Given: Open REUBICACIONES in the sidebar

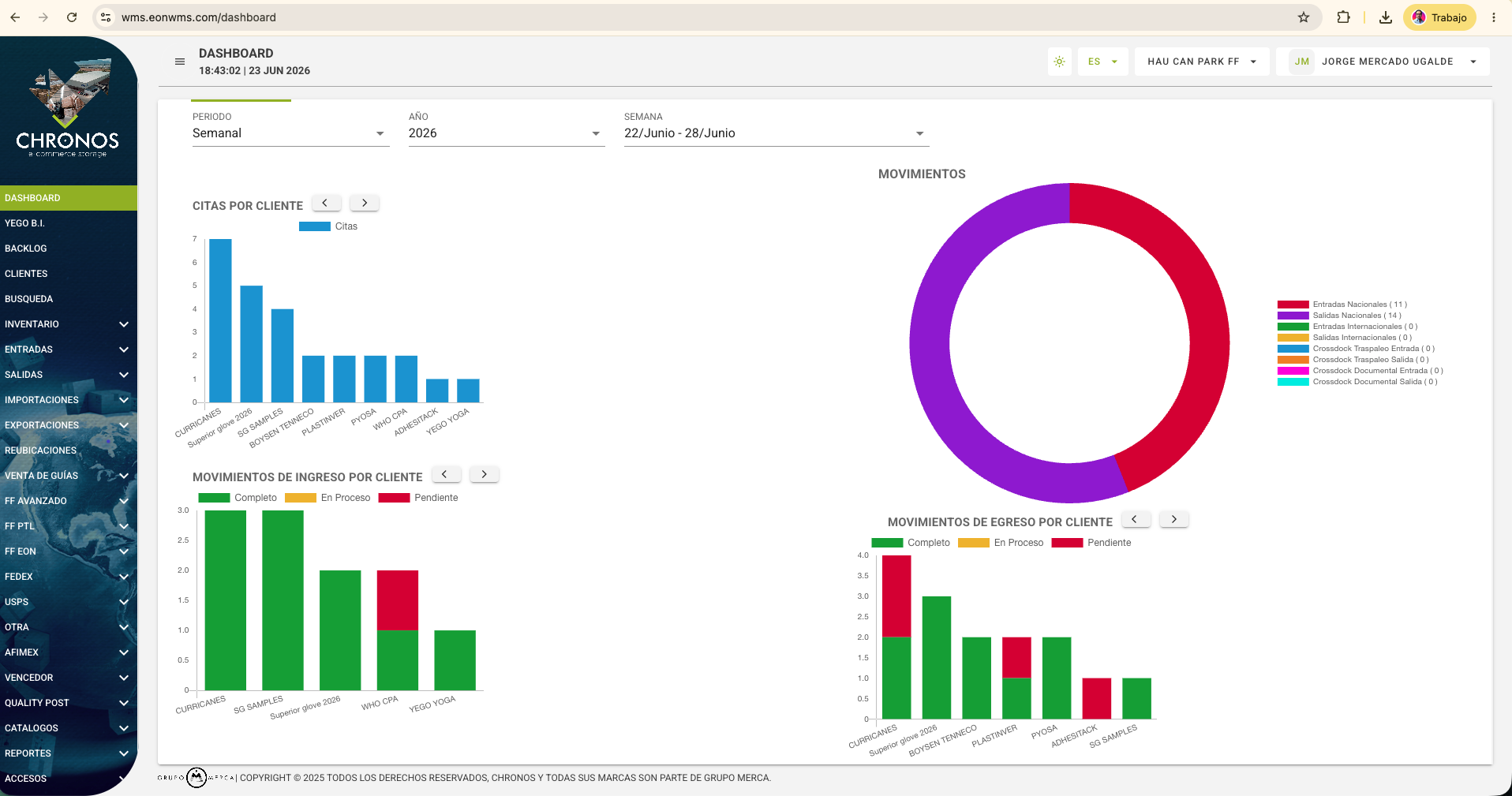Looking at the screenshot, I should coord(69,450).
